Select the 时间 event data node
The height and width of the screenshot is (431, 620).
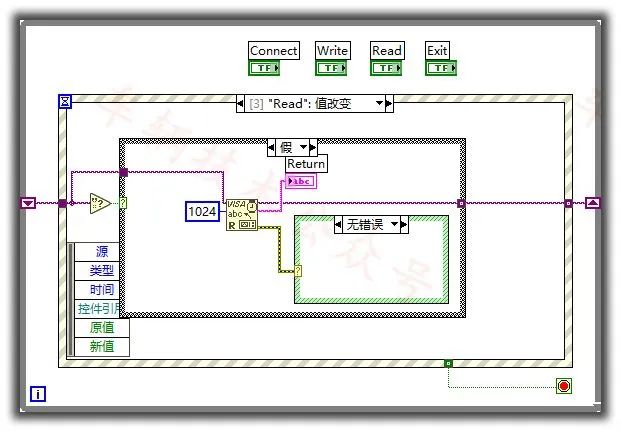click(97, 290)
